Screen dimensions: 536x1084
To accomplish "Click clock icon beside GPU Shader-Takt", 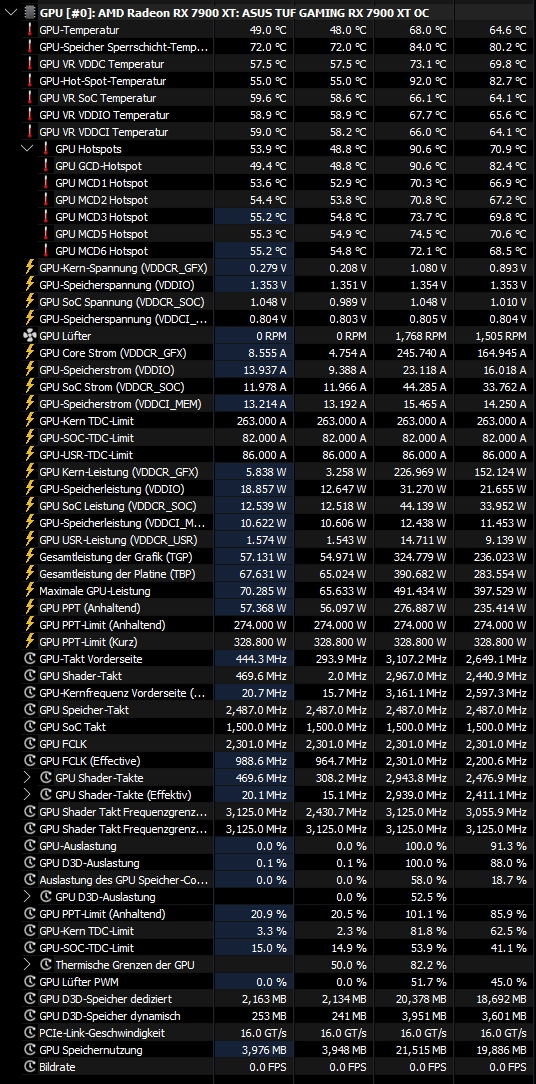I will [x=30, y=675].
